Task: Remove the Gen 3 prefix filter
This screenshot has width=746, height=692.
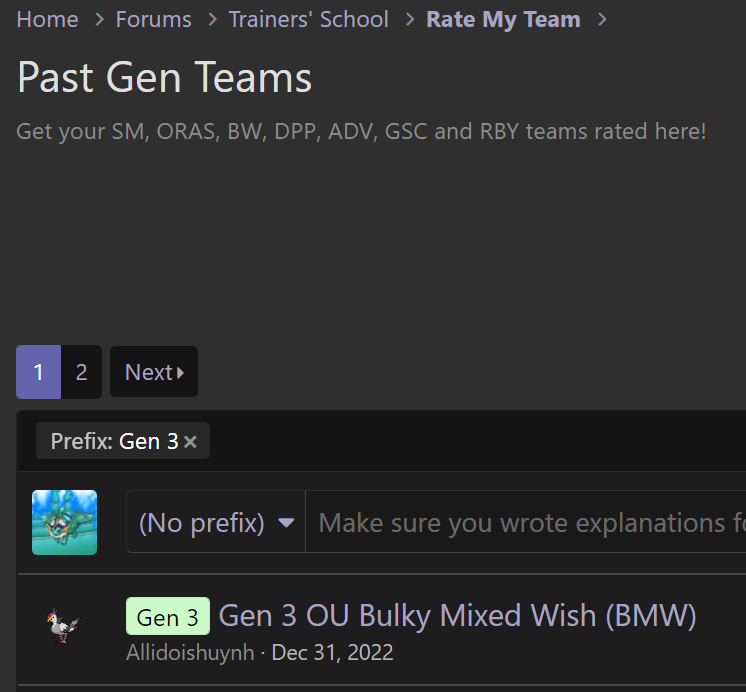Action: click(x=190, y=442)
